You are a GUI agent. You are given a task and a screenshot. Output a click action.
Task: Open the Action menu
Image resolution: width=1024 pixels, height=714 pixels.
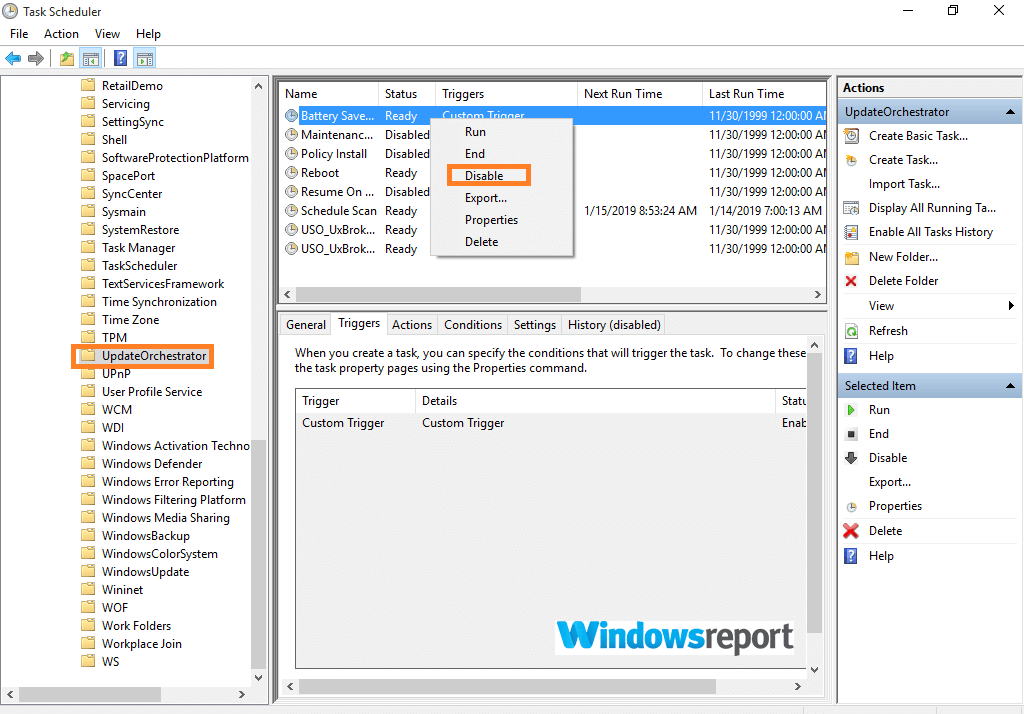pos(61,34)
